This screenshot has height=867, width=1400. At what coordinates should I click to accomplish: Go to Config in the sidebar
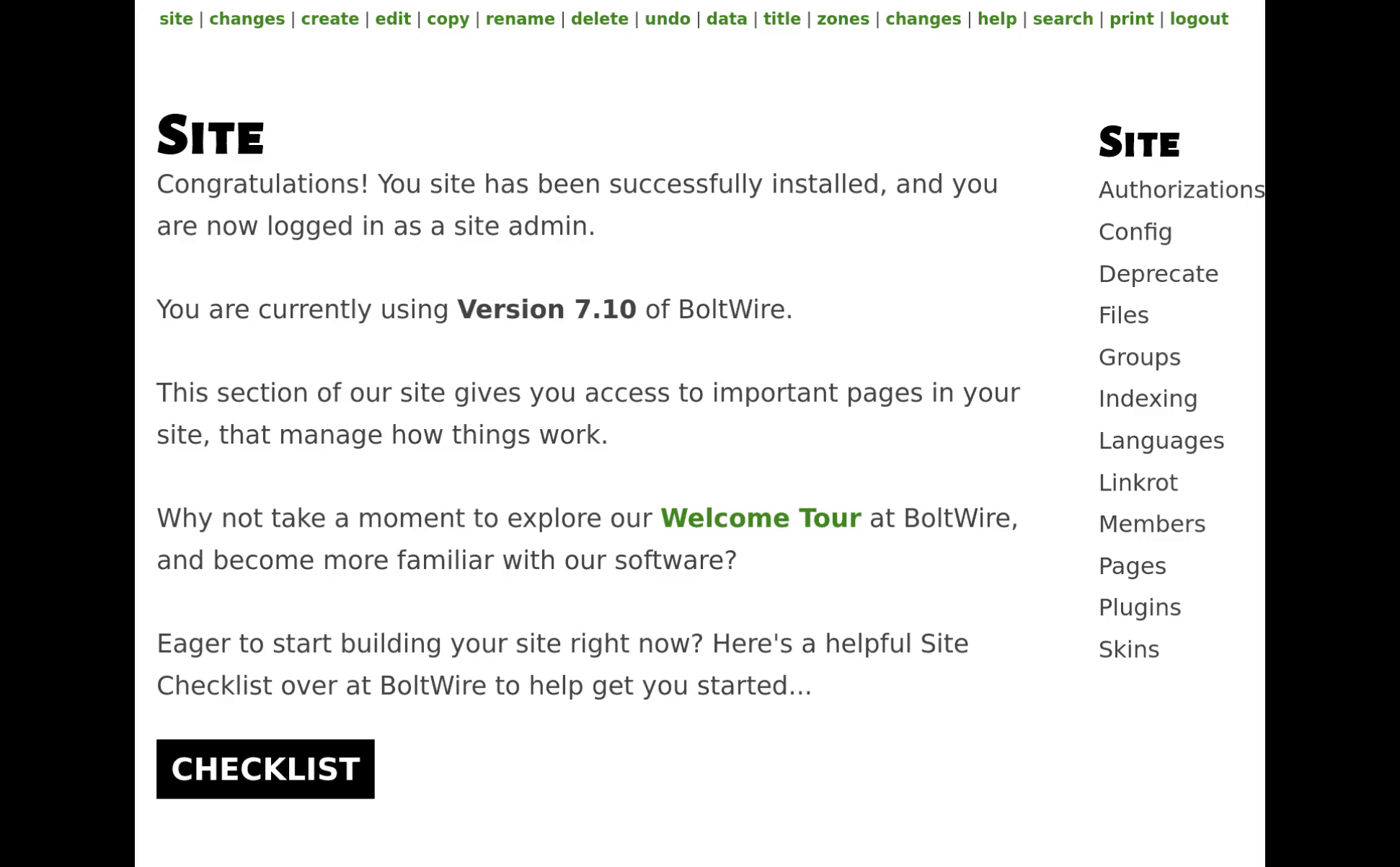coord(1135,232)
